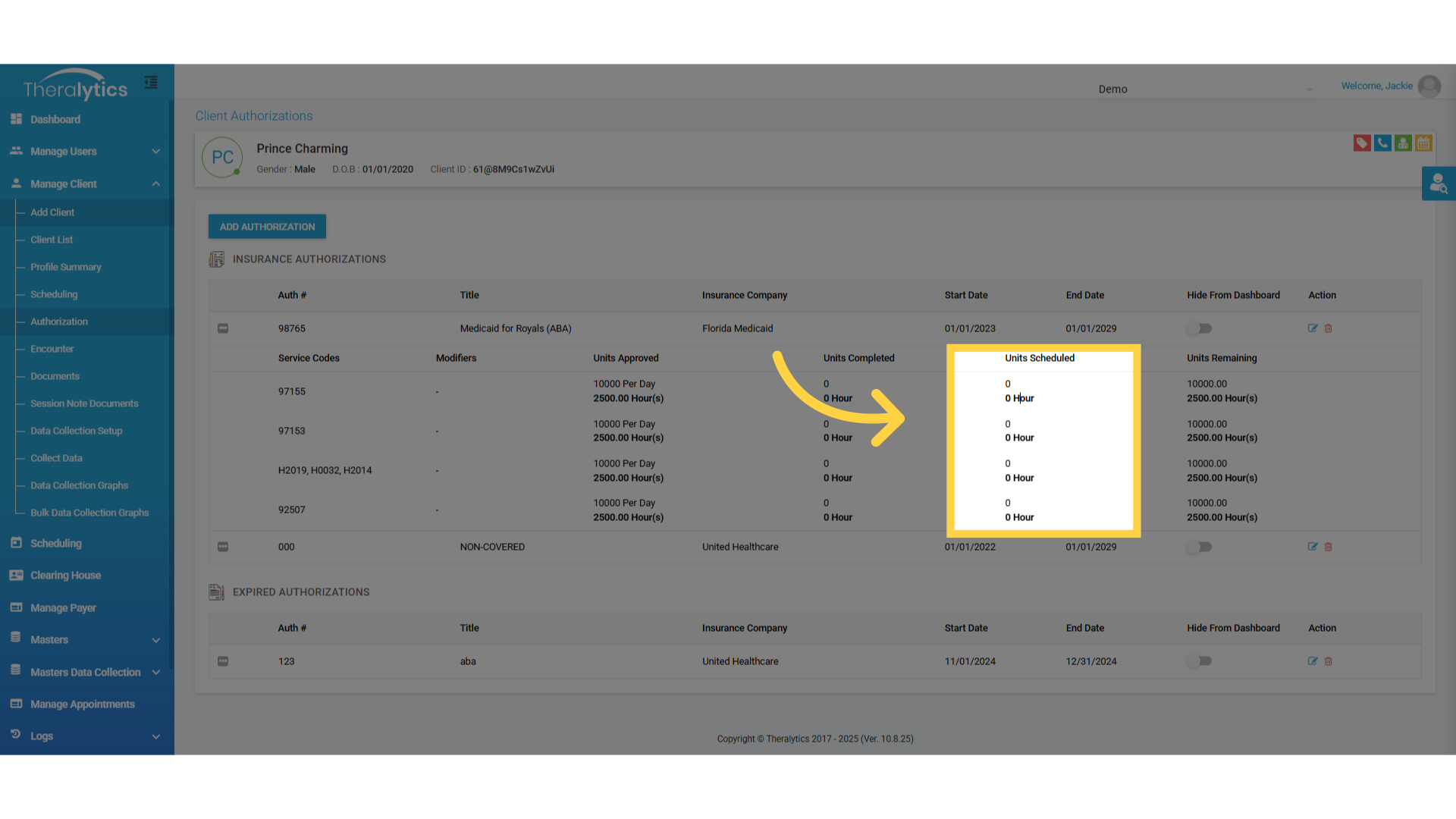Screen dimensions: 1456x819
Task: Collapse the details of authorization 98765
Action: tap(223, 328)
